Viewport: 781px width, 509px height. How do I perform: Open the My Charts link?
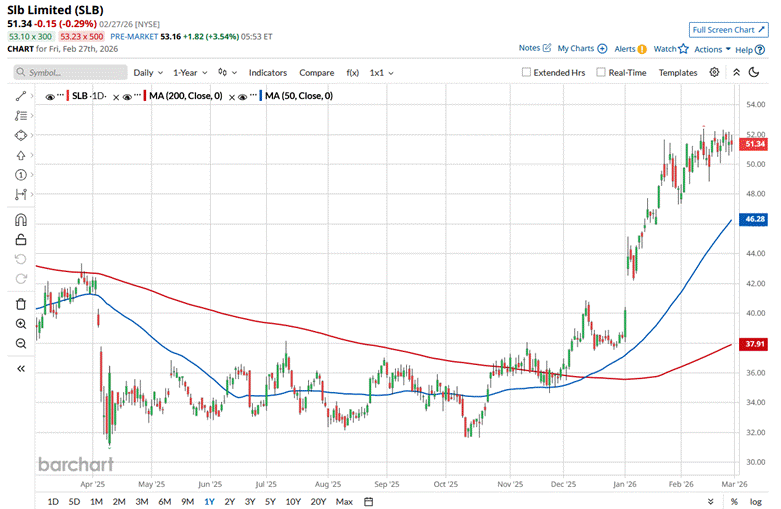pyautogui.click(x=580, y=48)
